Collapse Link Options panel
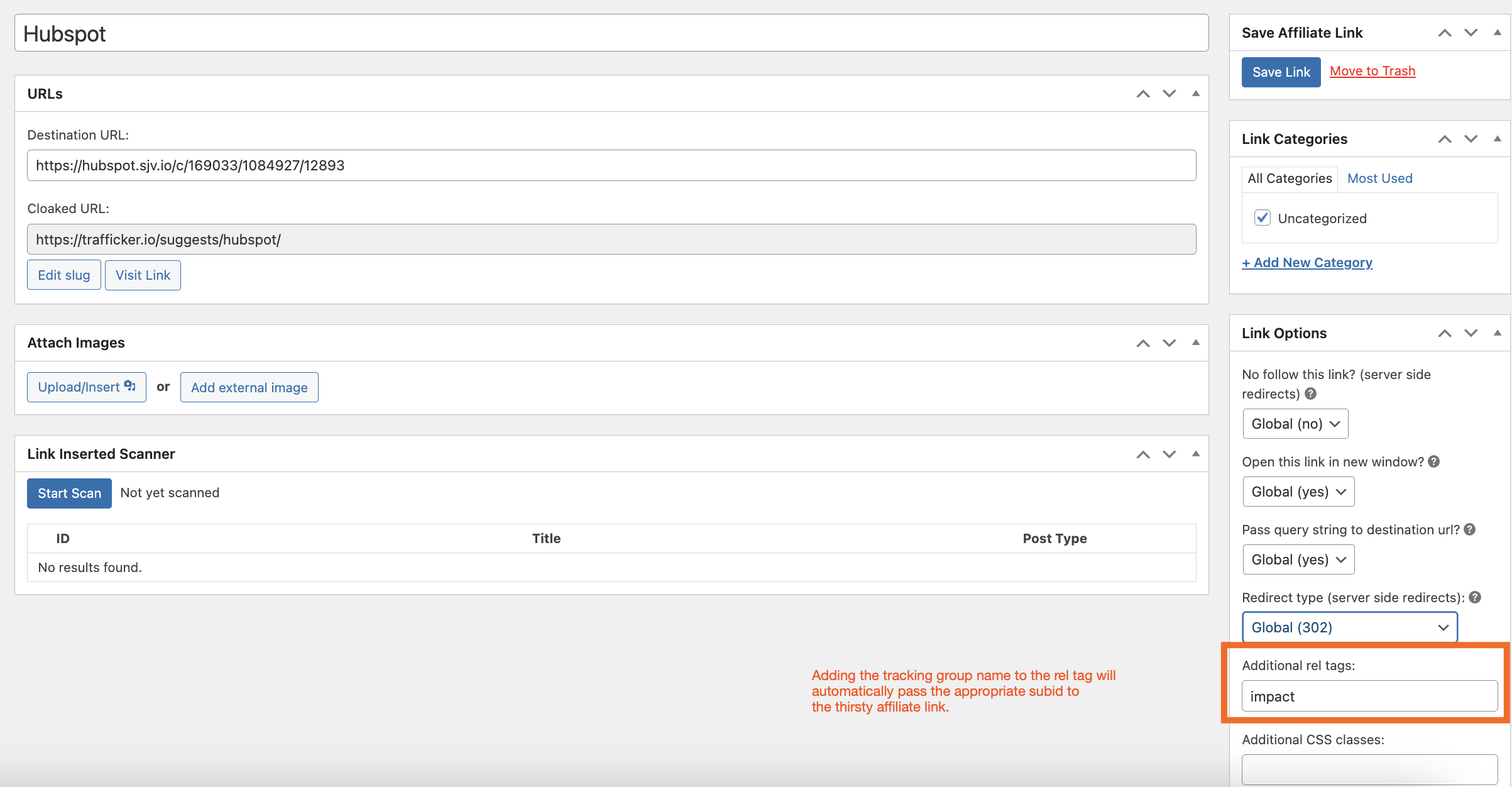This screenshot has width=1512, height=787. pos(1497,333)
